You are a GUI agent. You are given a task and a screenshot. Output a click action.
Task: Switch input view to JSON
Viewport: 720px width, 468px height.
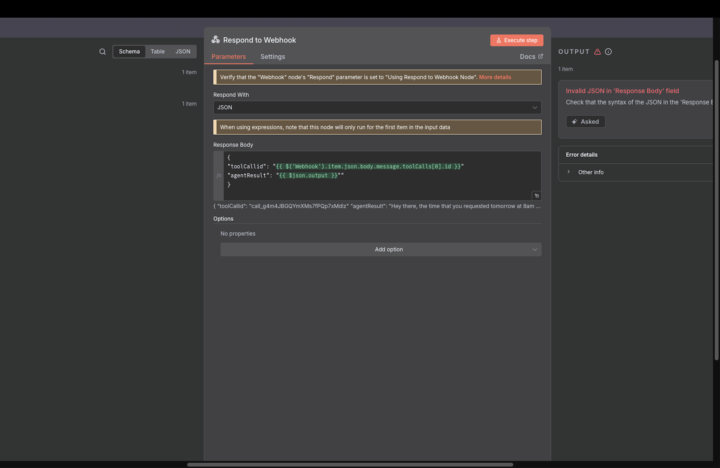point(183,51)
